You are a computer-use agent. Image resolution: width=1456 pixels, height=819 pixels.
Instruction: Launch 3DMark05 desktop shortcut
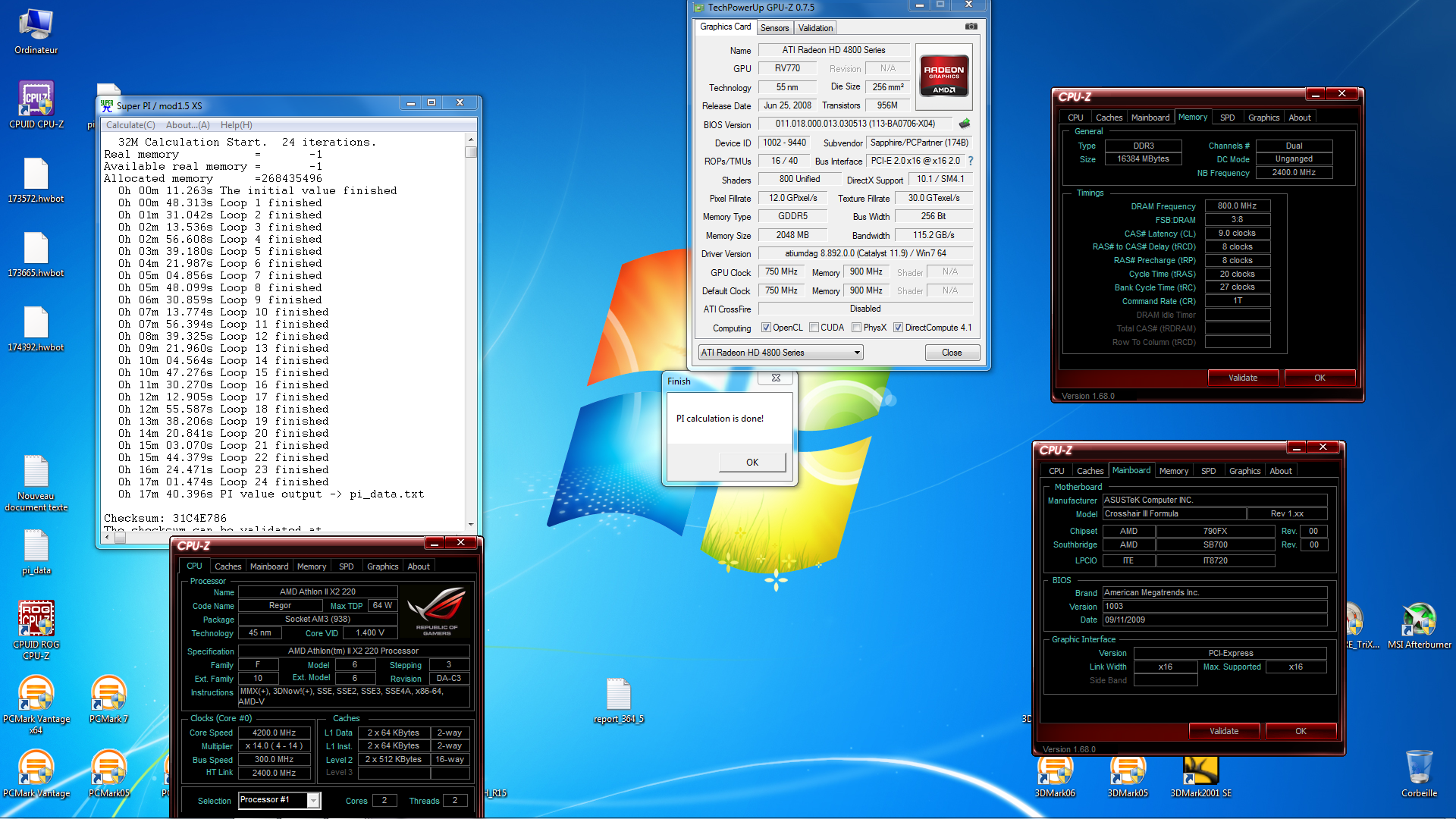1128,777
